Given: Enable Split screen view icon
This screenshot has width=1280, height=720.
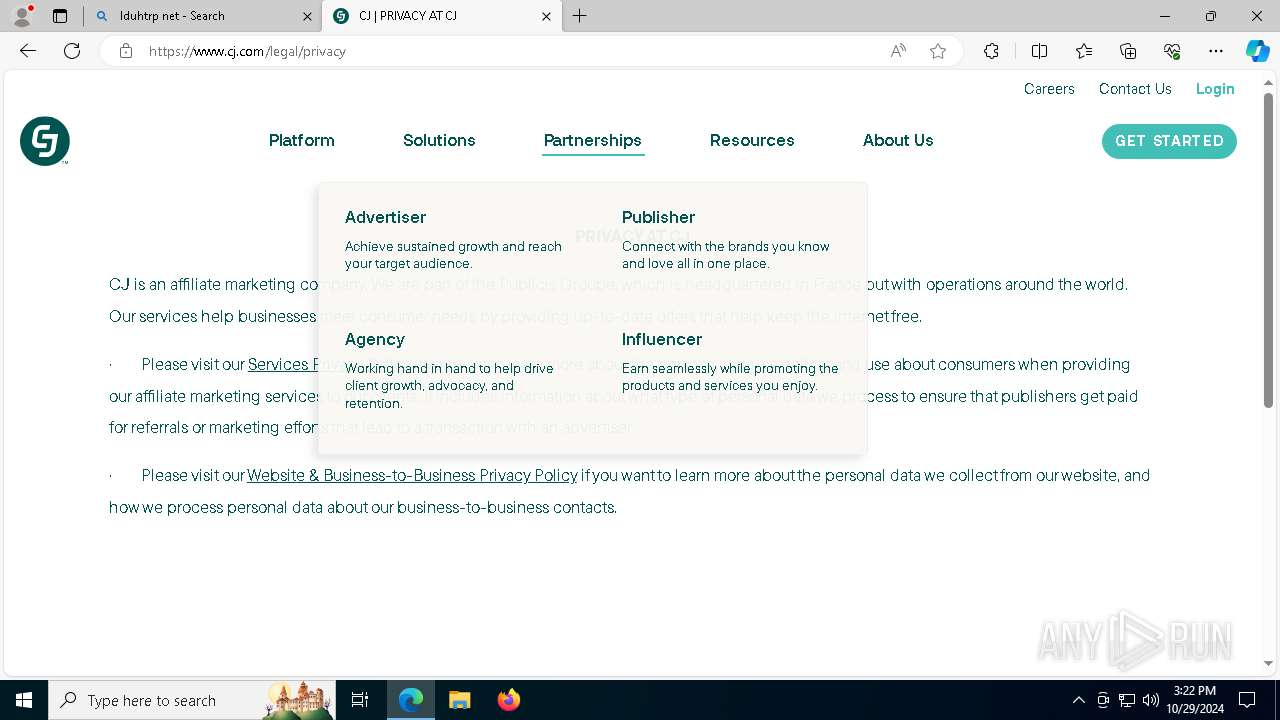Looking at the screenshot, I should (x=1039, y=51).
